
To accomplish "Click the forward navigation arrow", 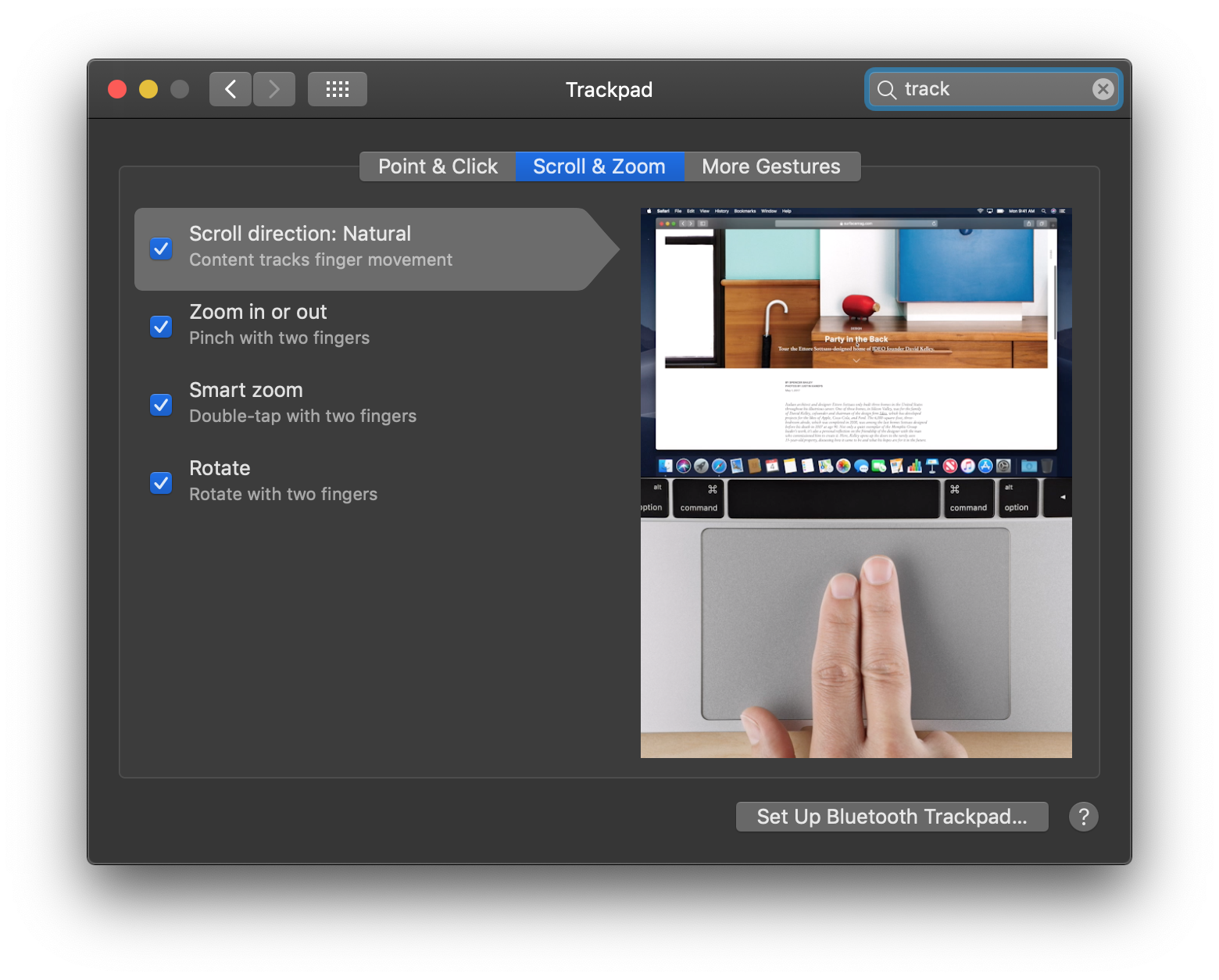I will point(273,88).
